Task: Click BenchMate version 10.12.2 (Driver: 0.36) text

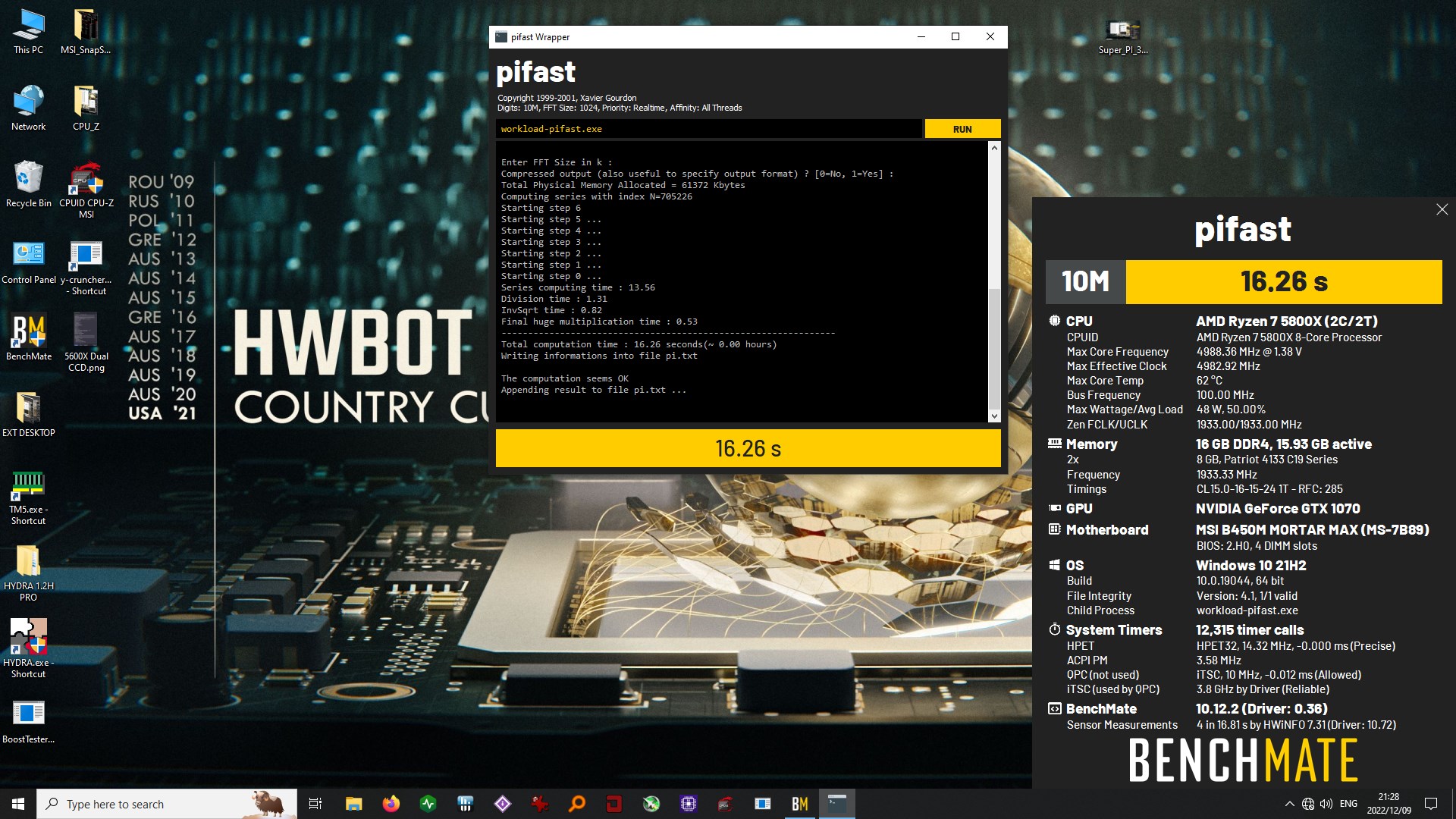Action: pyautogui.click(x=1261, y=709)
